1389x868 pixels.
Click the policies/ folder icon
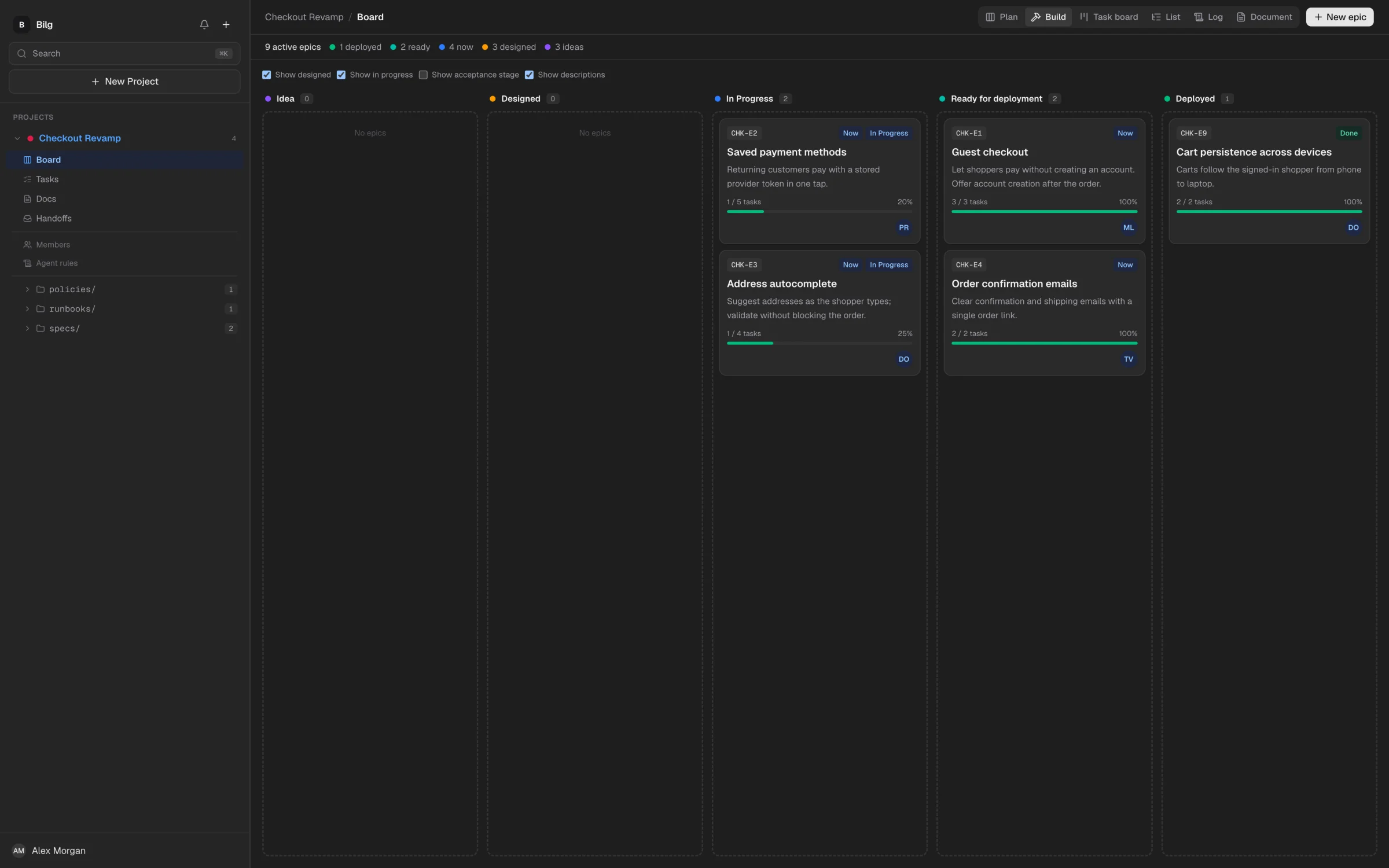(x=41, y=289)
